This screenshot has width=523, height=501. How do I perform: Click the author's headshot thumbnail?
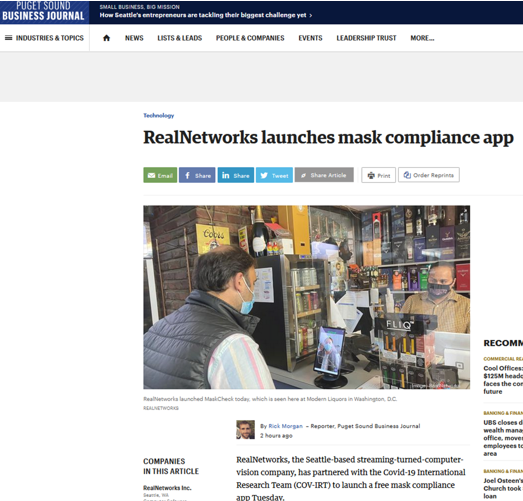(x=245, y=430)
